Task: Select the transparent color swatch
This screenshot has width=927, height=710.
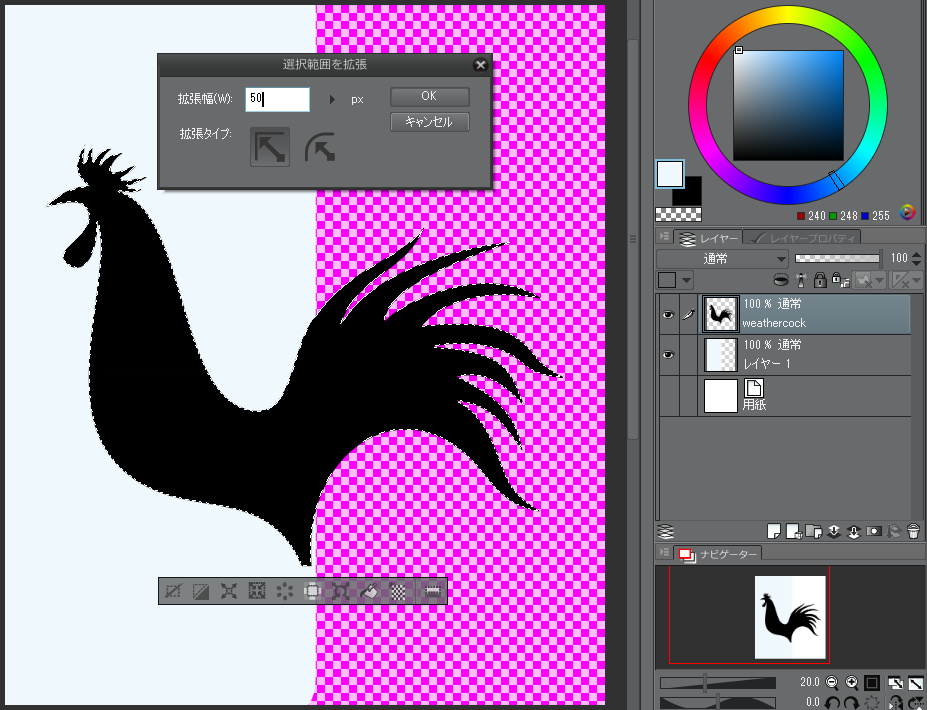Action: [679, 214]
